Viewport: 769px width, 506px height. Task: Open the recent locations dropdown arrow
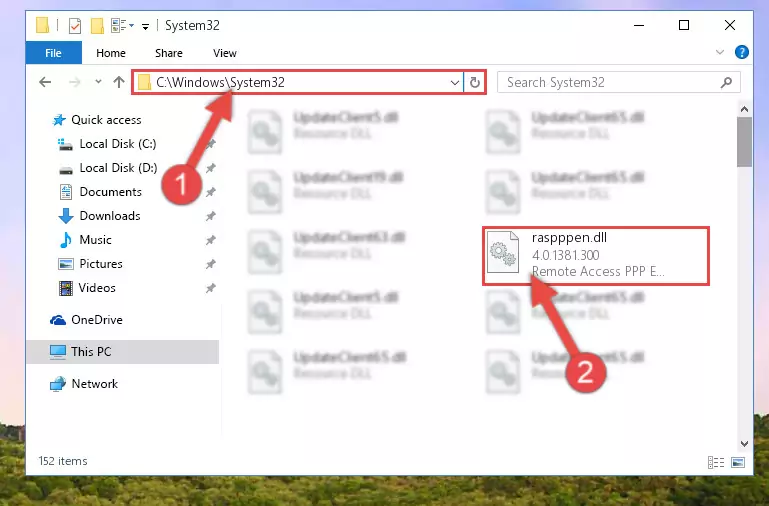point(98,82)
